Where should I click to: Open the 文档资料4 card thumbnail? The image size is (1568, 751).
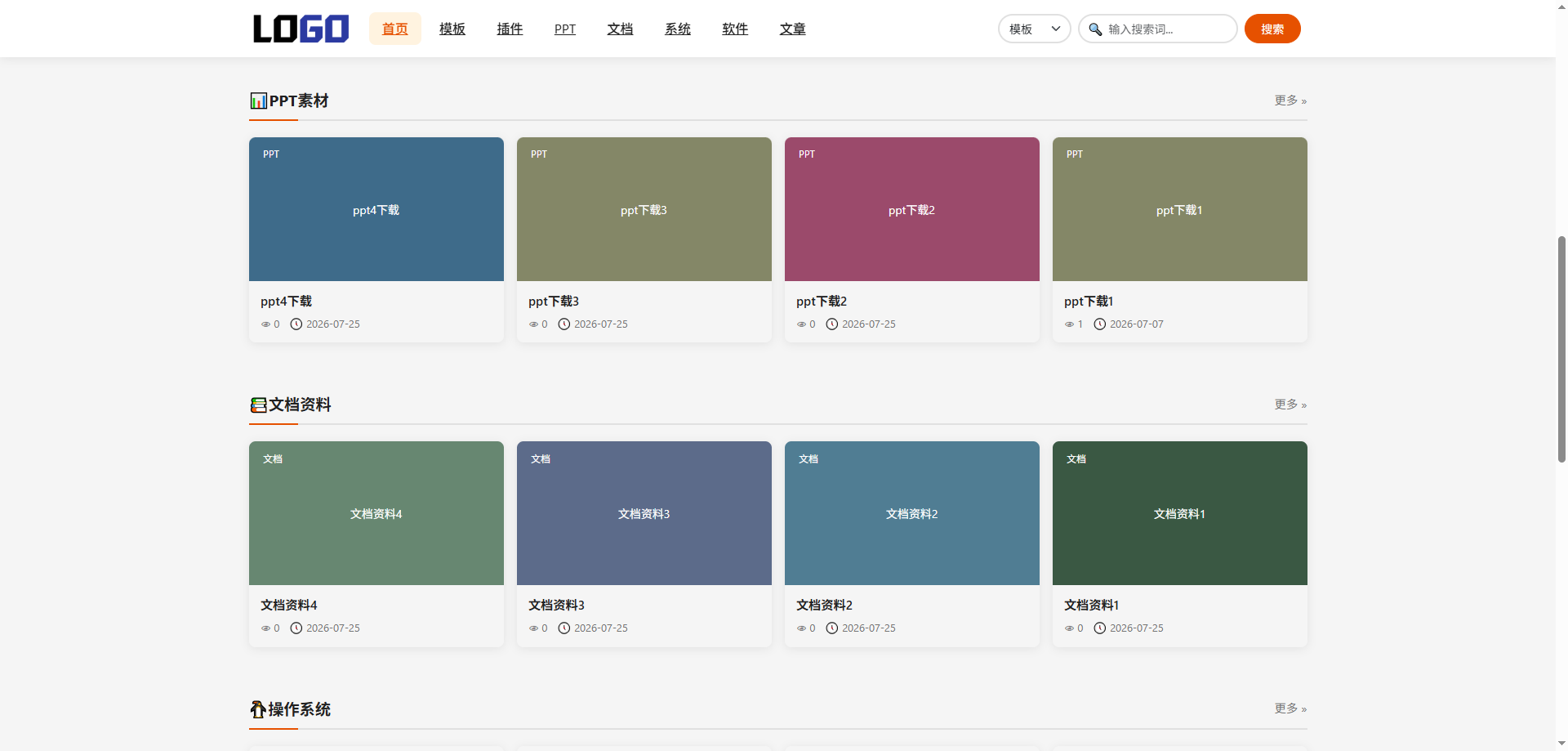376,513
